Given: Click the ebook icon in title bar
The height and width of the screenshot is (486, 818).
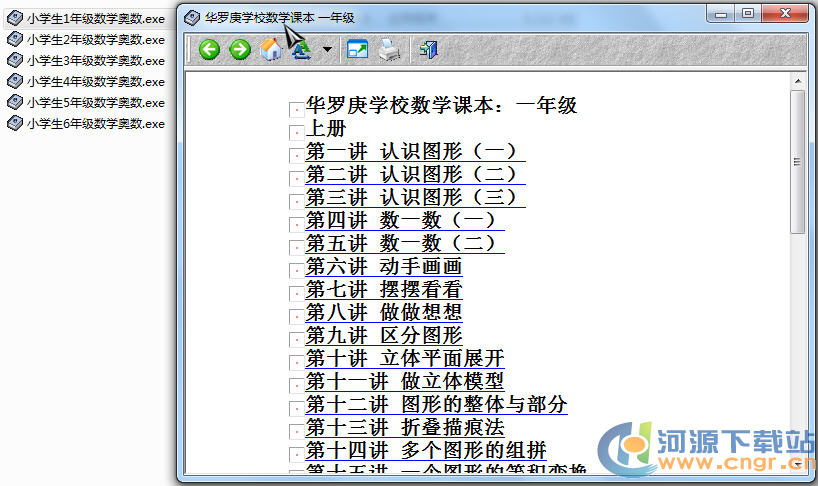Looking at the screenshot, I should tap(192, 18).
